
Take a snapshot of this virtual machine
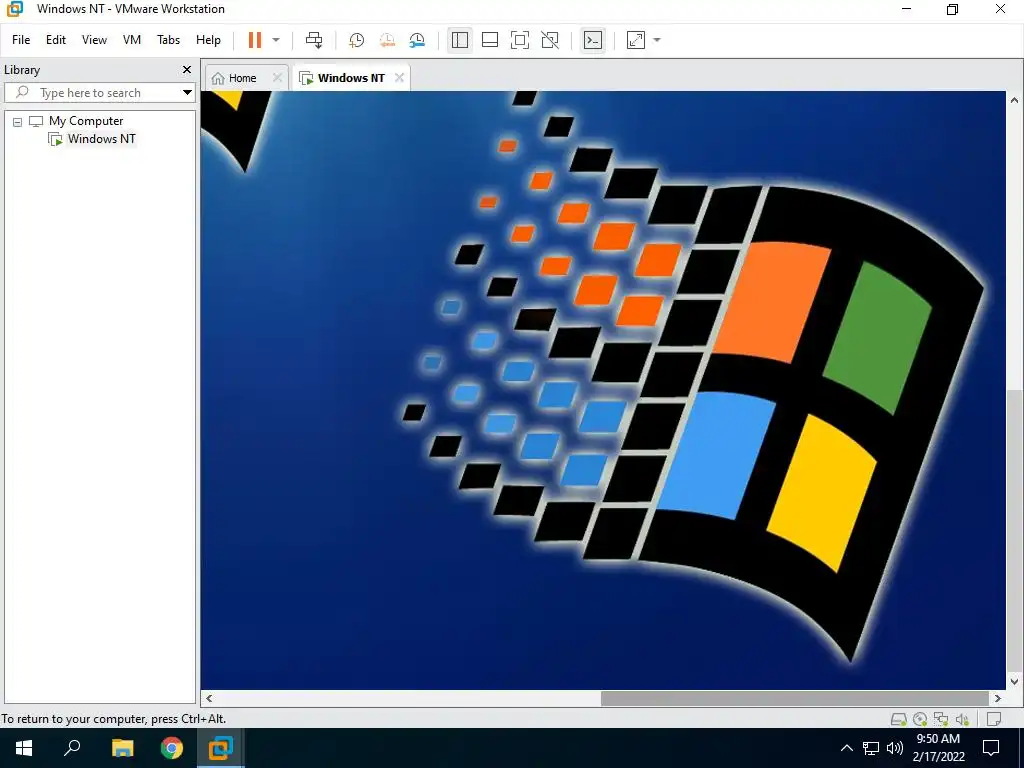pos(357,40)
